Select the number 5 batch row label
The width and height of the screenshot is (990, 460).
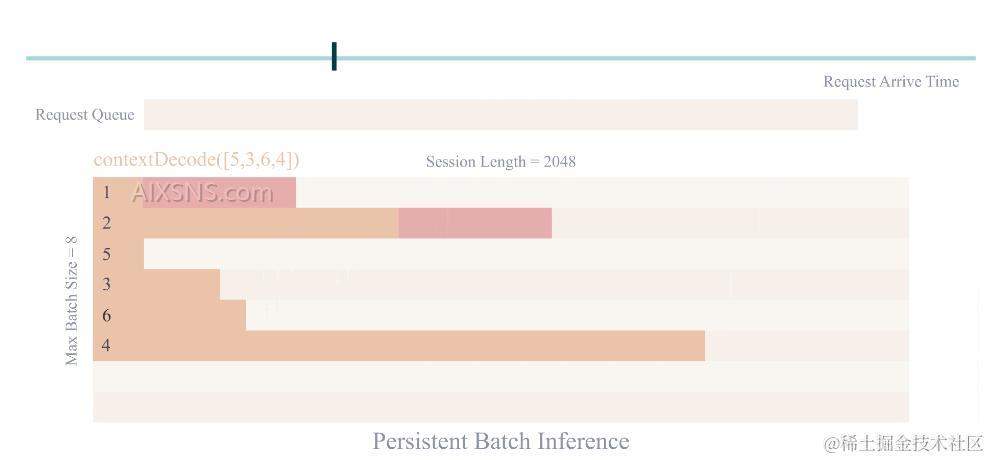point(106,254)
